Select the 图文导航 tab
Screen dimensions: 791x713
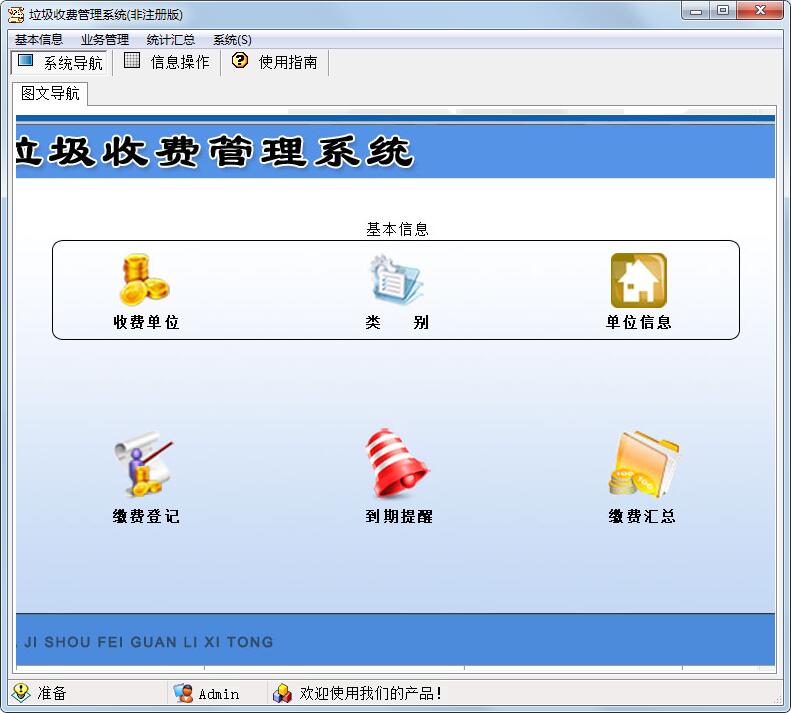click(x=50, y=94)
